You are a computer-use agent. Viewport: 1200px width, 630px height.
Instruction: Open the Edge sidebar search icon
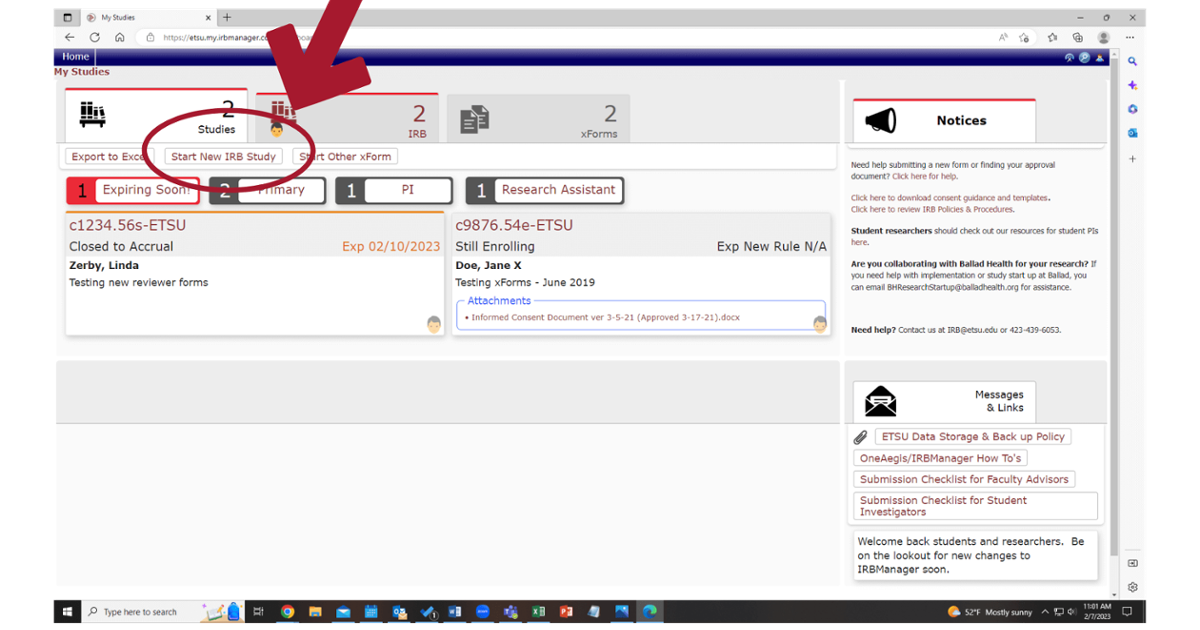1133,61
